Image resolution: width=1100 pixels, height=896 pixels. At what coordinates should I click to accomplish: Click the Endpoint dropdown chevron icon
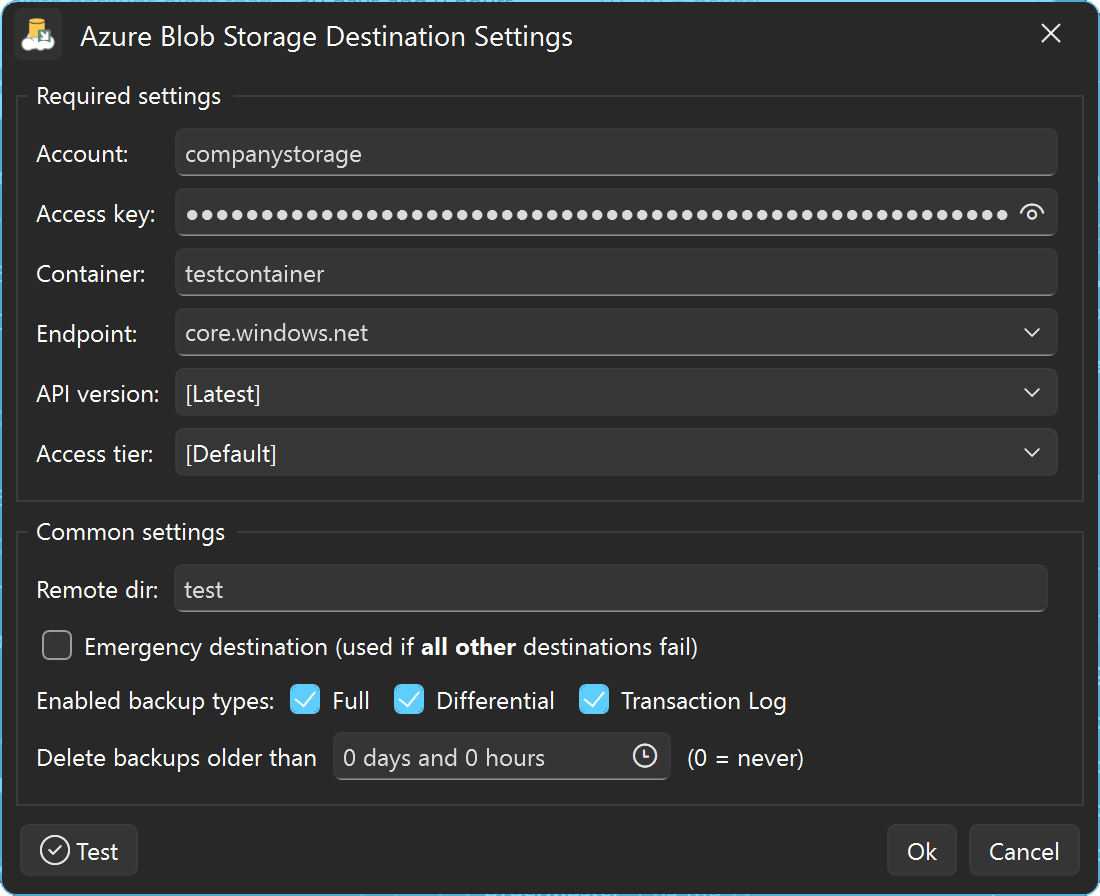pyautogui.click(x=1031, y=332)
